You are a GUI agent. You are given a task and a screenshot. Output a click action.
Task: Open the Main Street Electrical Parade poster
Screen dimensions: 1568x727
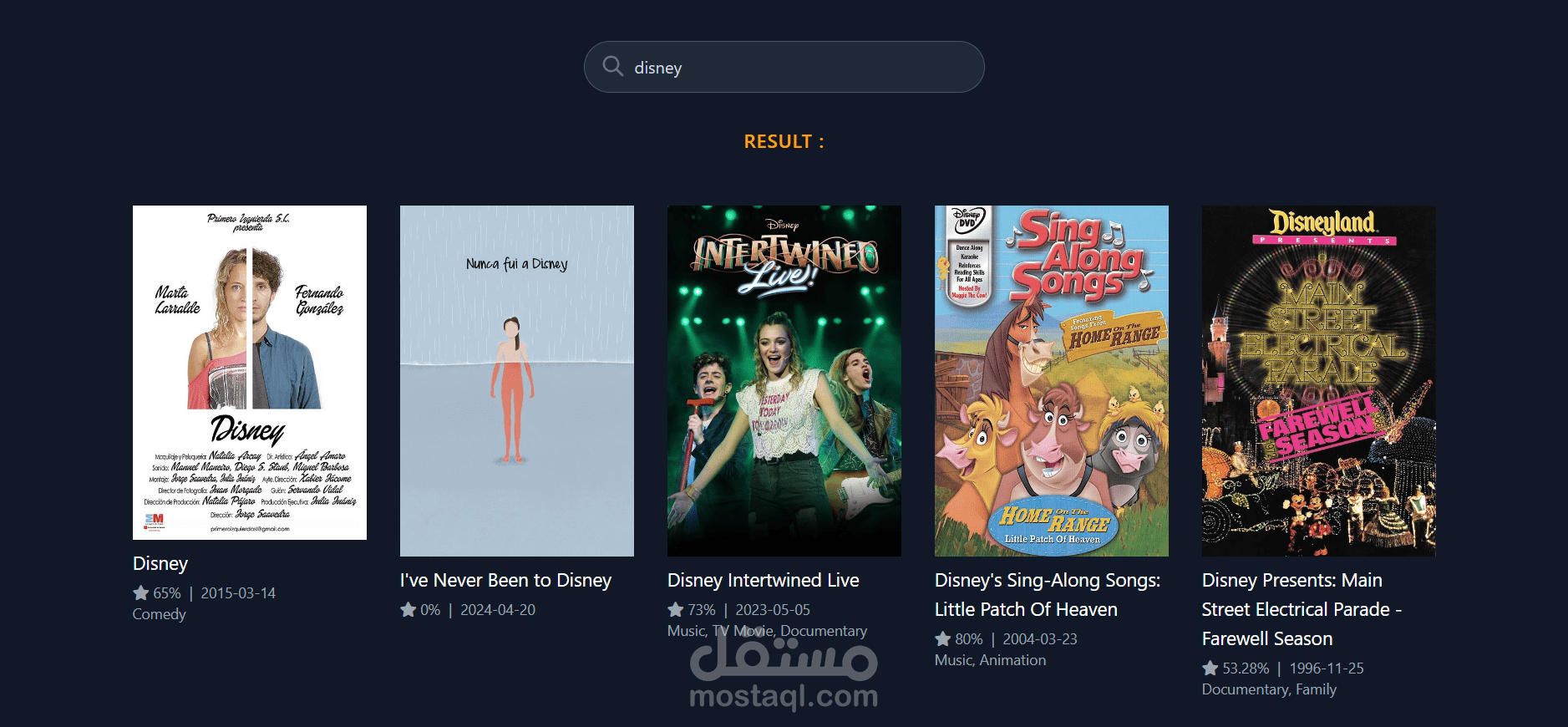pos(1319,381)
